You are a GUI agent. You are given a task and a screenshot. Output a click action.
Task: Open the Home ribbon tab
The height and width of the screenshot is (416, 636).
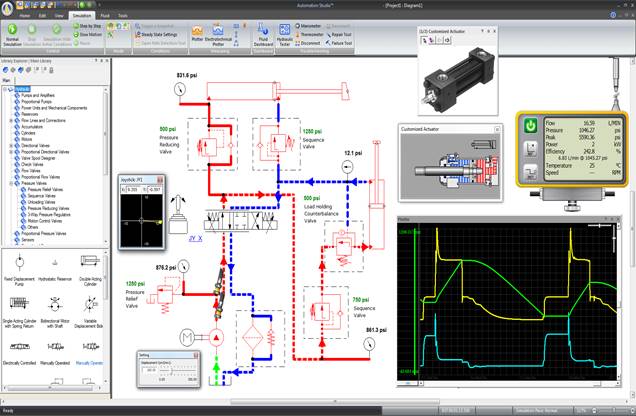coord(18,16)
